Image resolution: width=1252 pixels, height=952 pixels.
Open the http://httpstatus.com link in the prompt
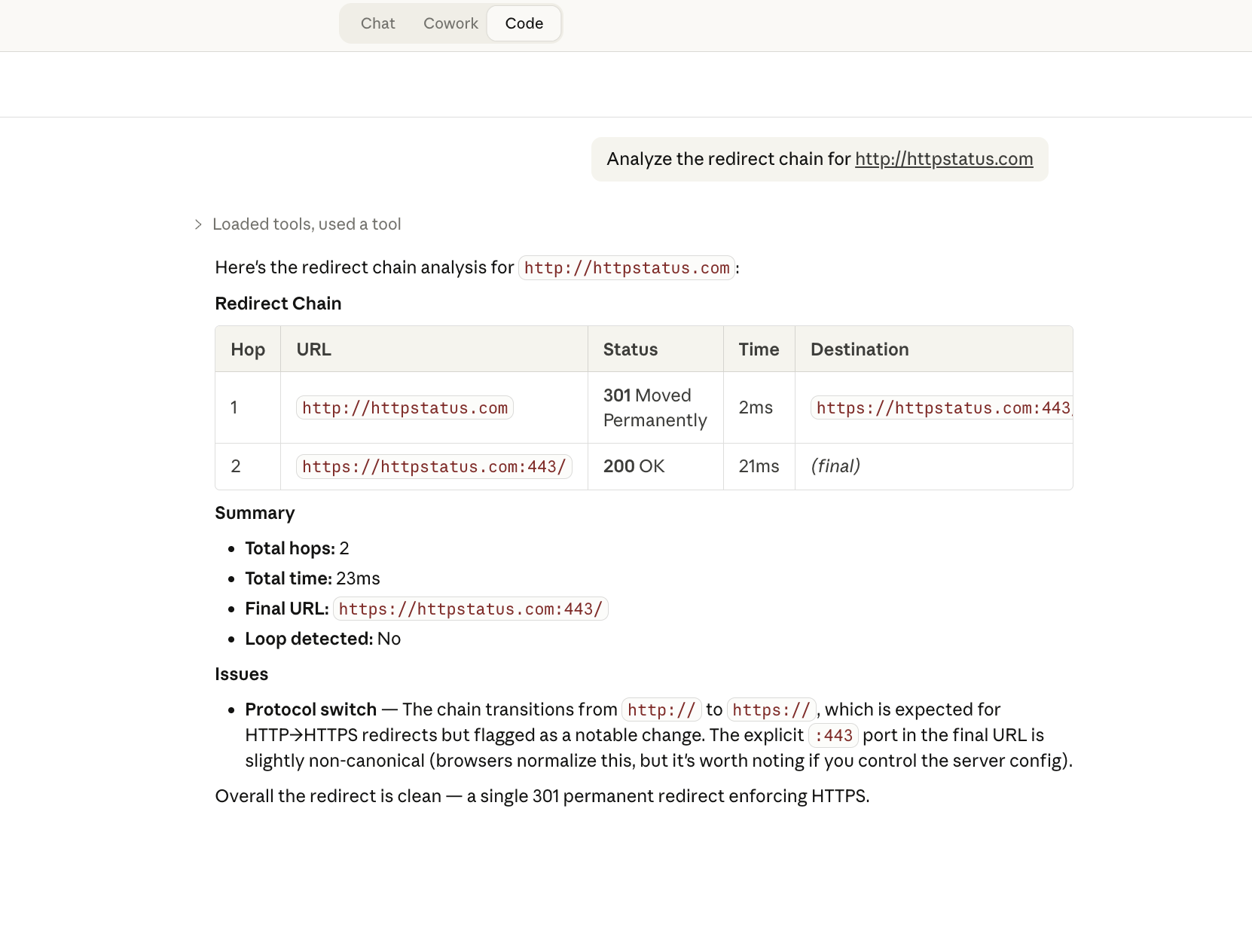tap(944, 159)
